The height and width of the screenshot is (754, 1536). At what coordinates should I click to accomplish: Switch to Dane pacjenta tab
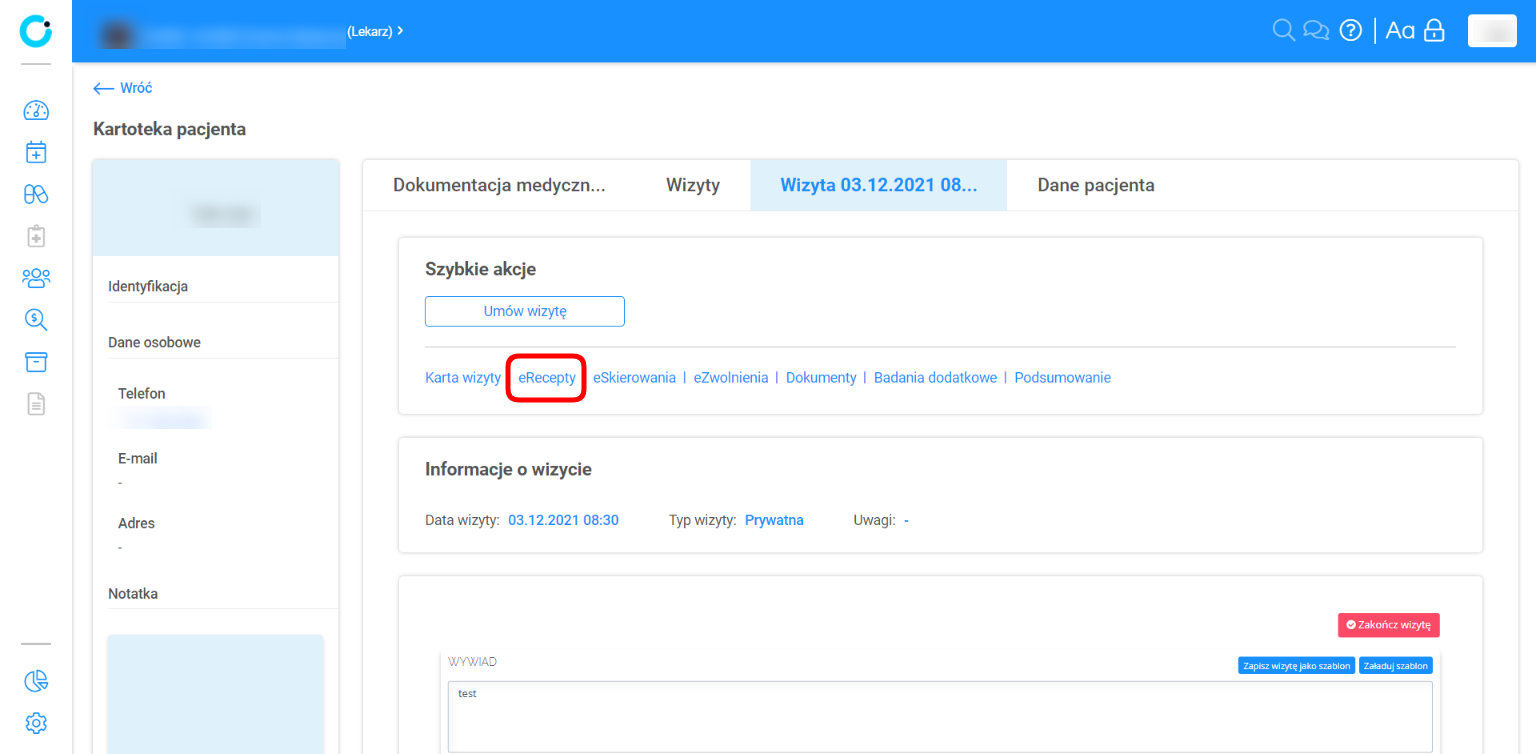1096,185
